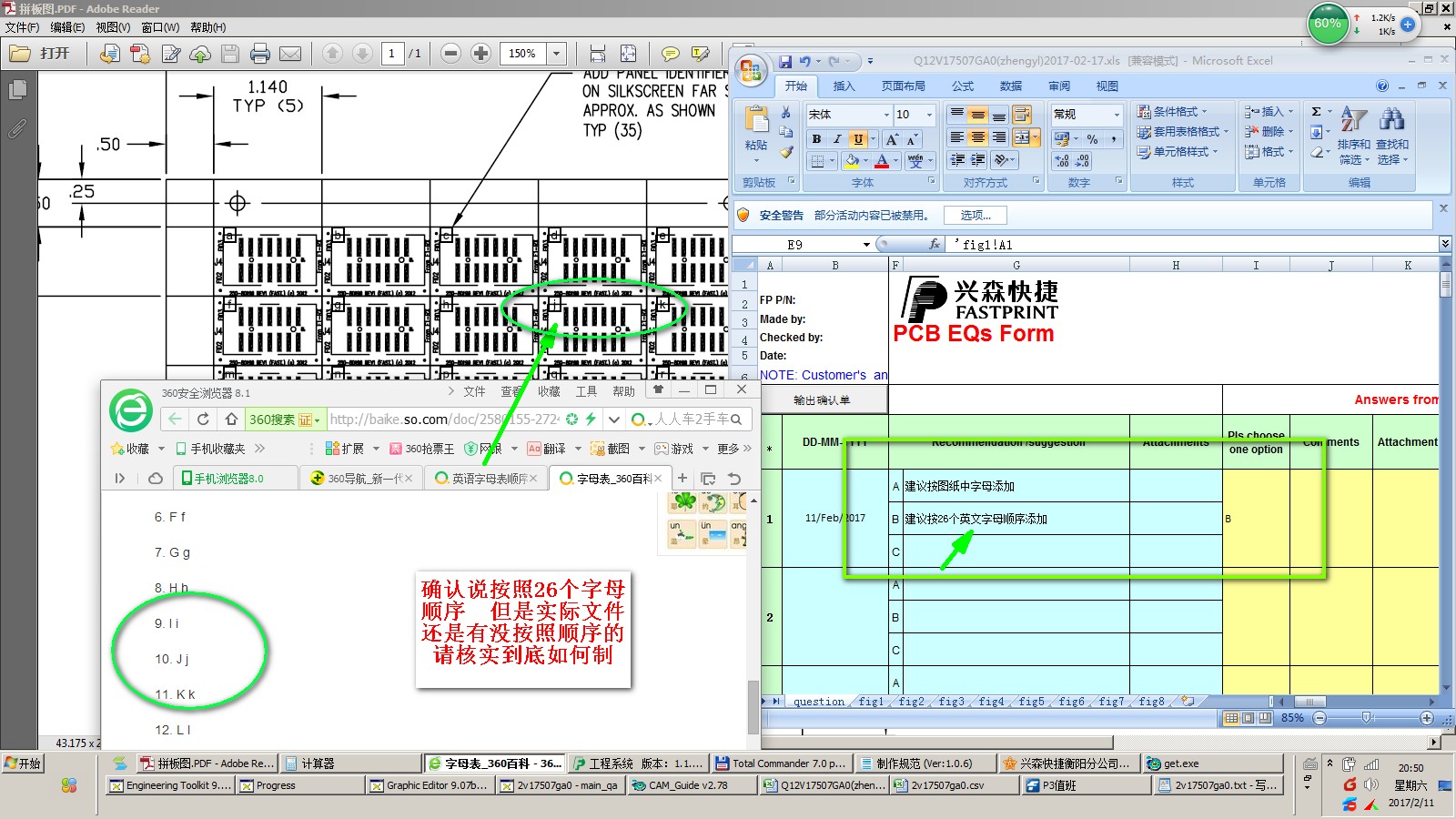Screen dimensions: 1456x819
Task: Open file with Adobe Reader's 打开 button
Action: point(40,54)
